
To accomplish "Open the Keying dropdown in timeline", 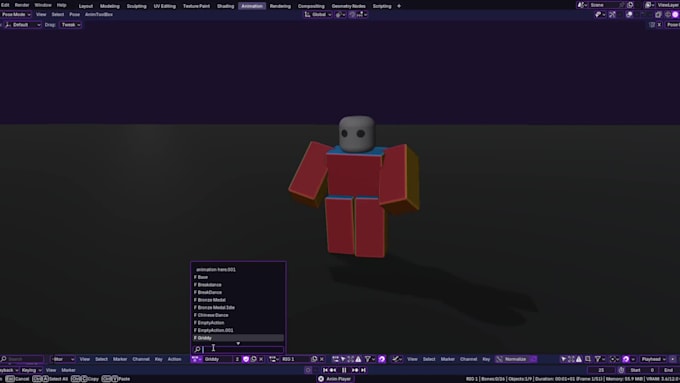I will pos(31,370).
